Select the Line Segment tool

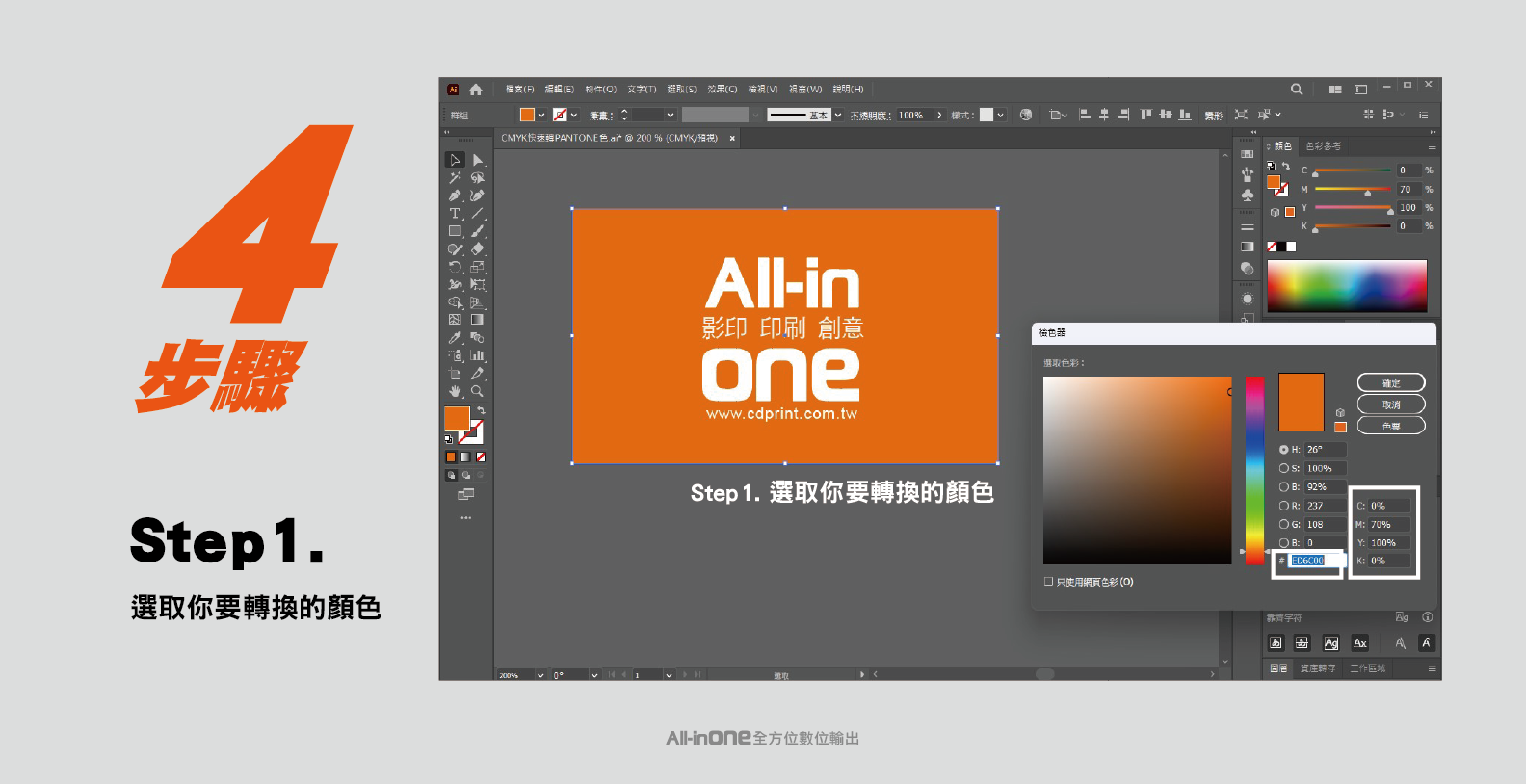478,213
